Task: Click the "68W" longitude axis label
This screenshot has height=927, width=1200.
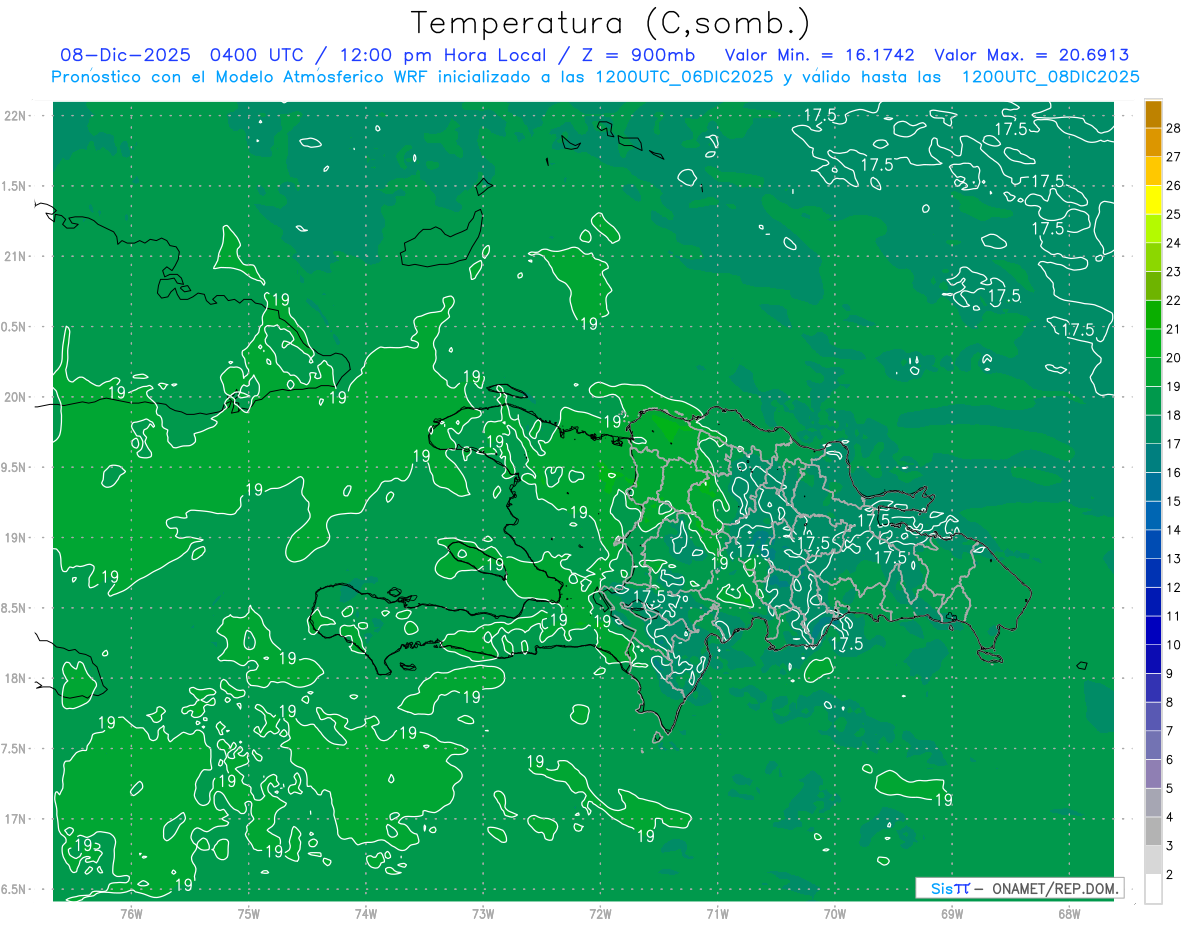Action: [1069, 914]
